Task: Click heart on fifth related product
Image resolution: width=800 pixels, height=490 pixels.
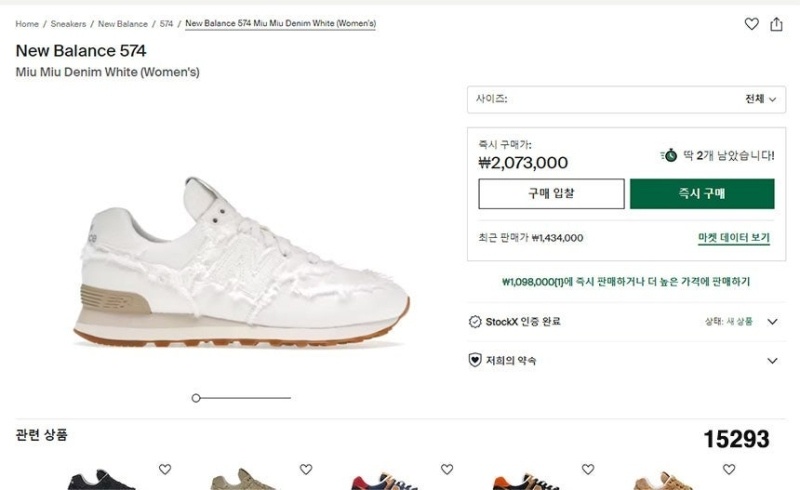Action: pos(729,469)
